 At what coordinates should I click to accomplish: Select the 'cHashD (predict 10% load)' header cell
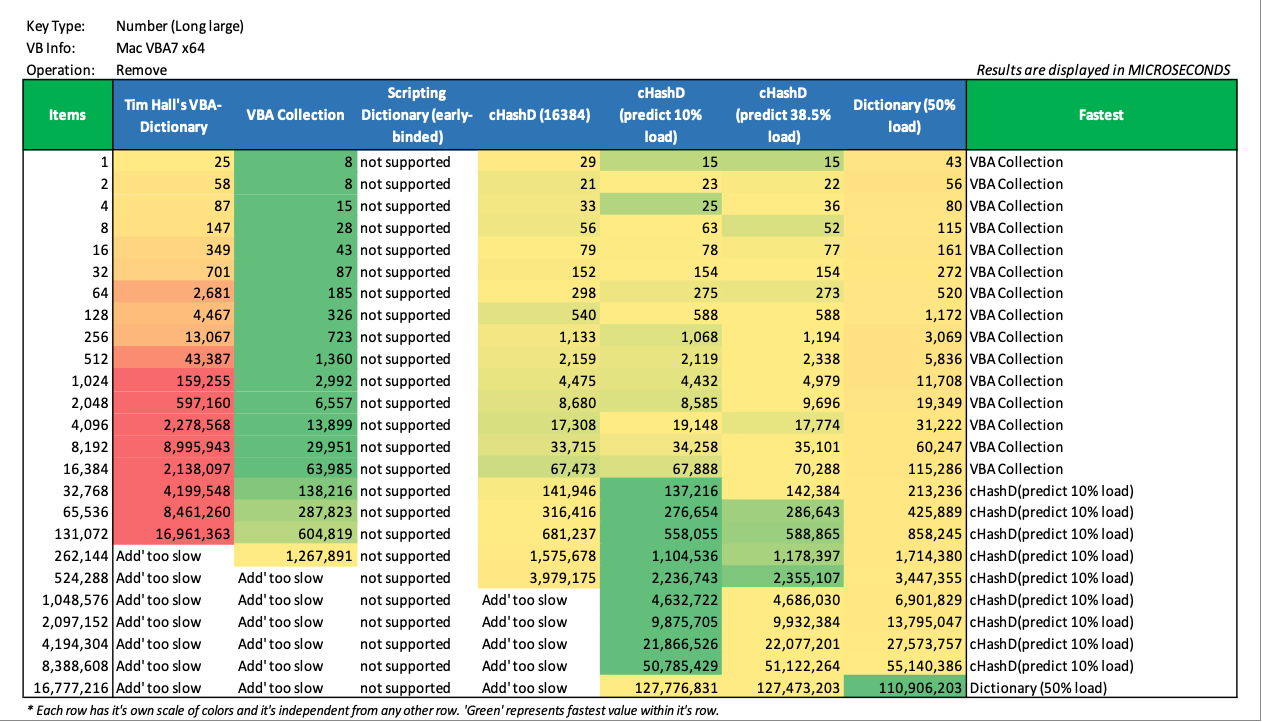[x=660, y=115]
